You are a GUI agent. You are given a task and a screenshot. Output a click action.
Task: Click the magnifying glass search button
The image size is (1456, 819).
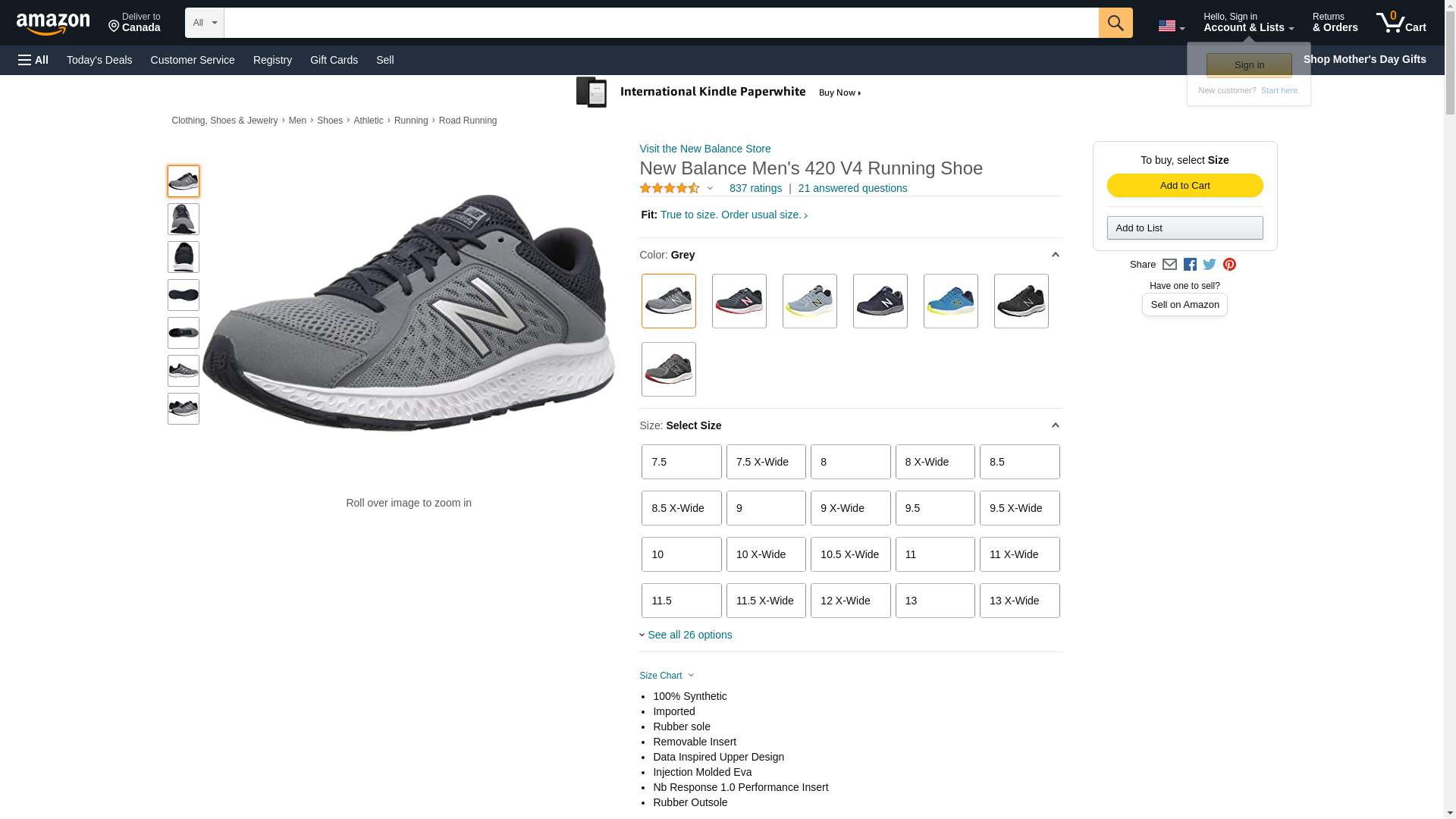(1115, 23)
